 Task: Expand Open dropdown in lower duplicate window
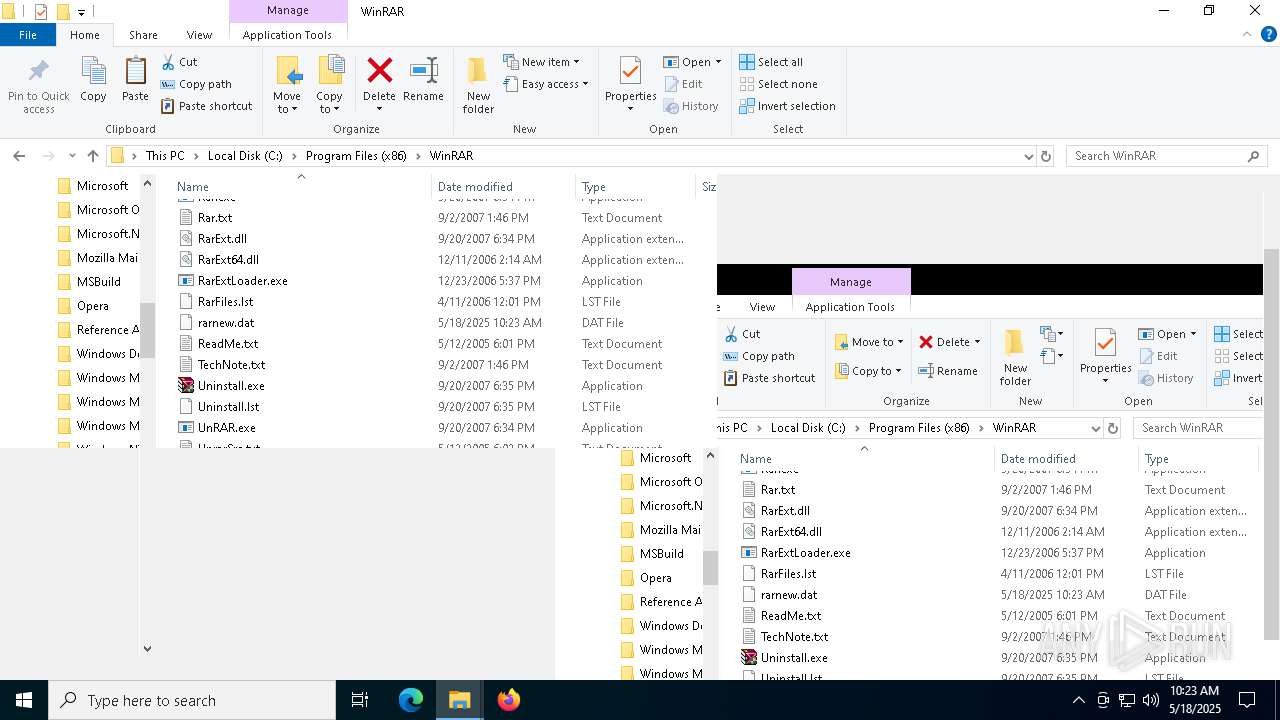coord(1193,334)
